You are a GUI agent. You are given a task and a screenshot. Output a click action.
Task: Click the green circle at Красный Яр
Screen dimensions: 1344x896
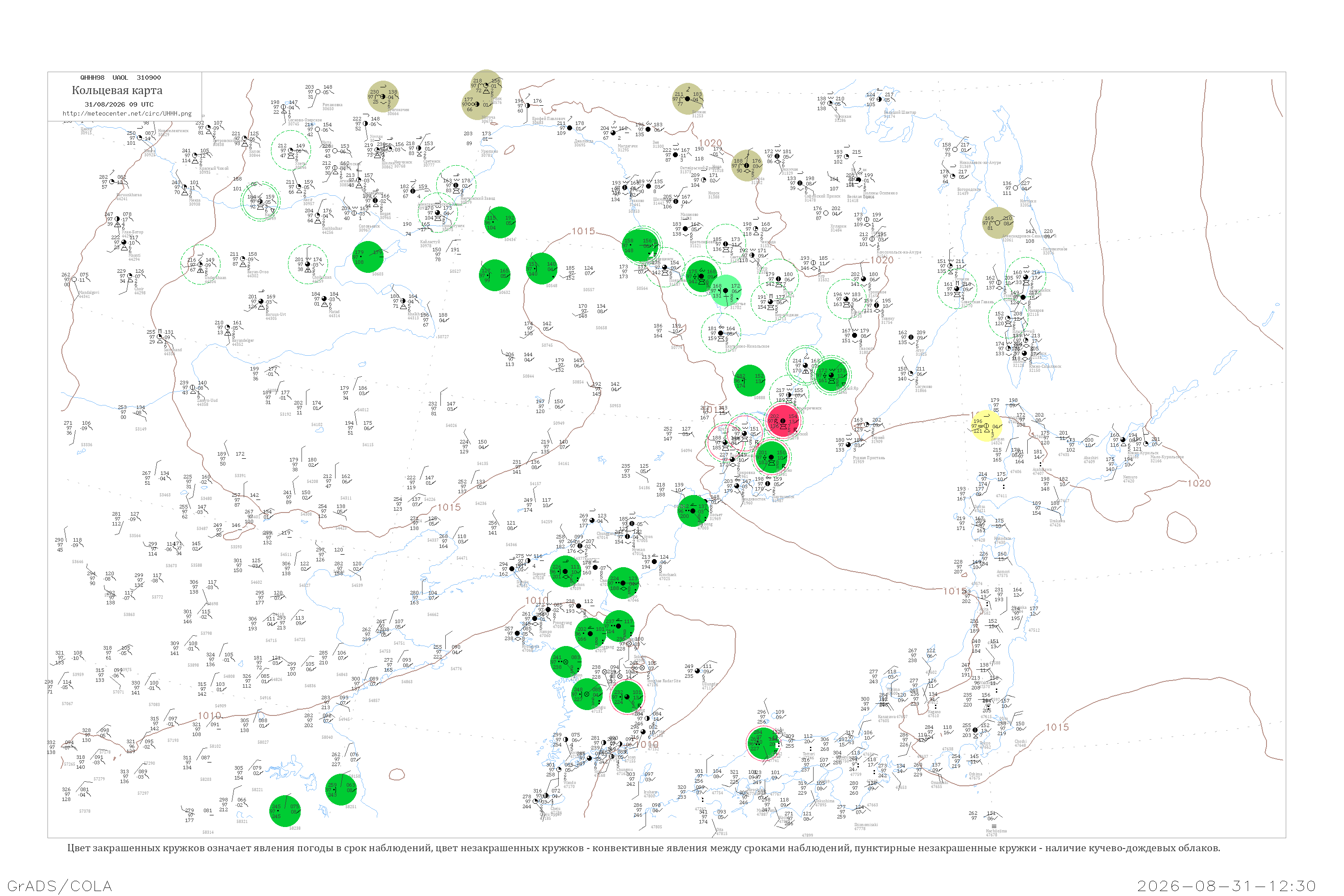(x=831, y=375)
